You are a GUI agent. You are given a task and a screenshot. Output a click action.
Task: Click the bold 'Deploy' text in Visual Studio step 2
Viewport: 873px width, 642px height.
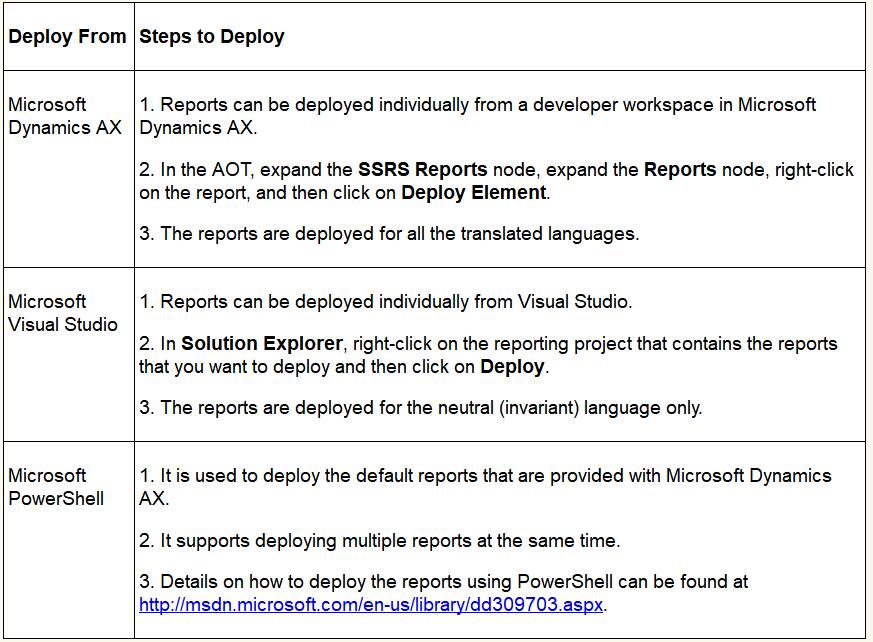click(512, 367)
